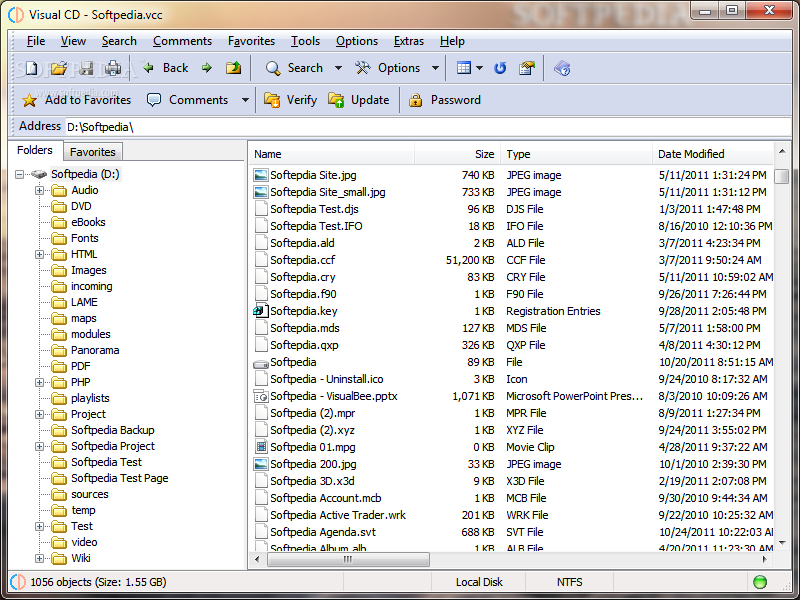Open the Options dropdown arrow
Image resolution: width=800 pixels, height=600 pixels.
tap(435, 68)
